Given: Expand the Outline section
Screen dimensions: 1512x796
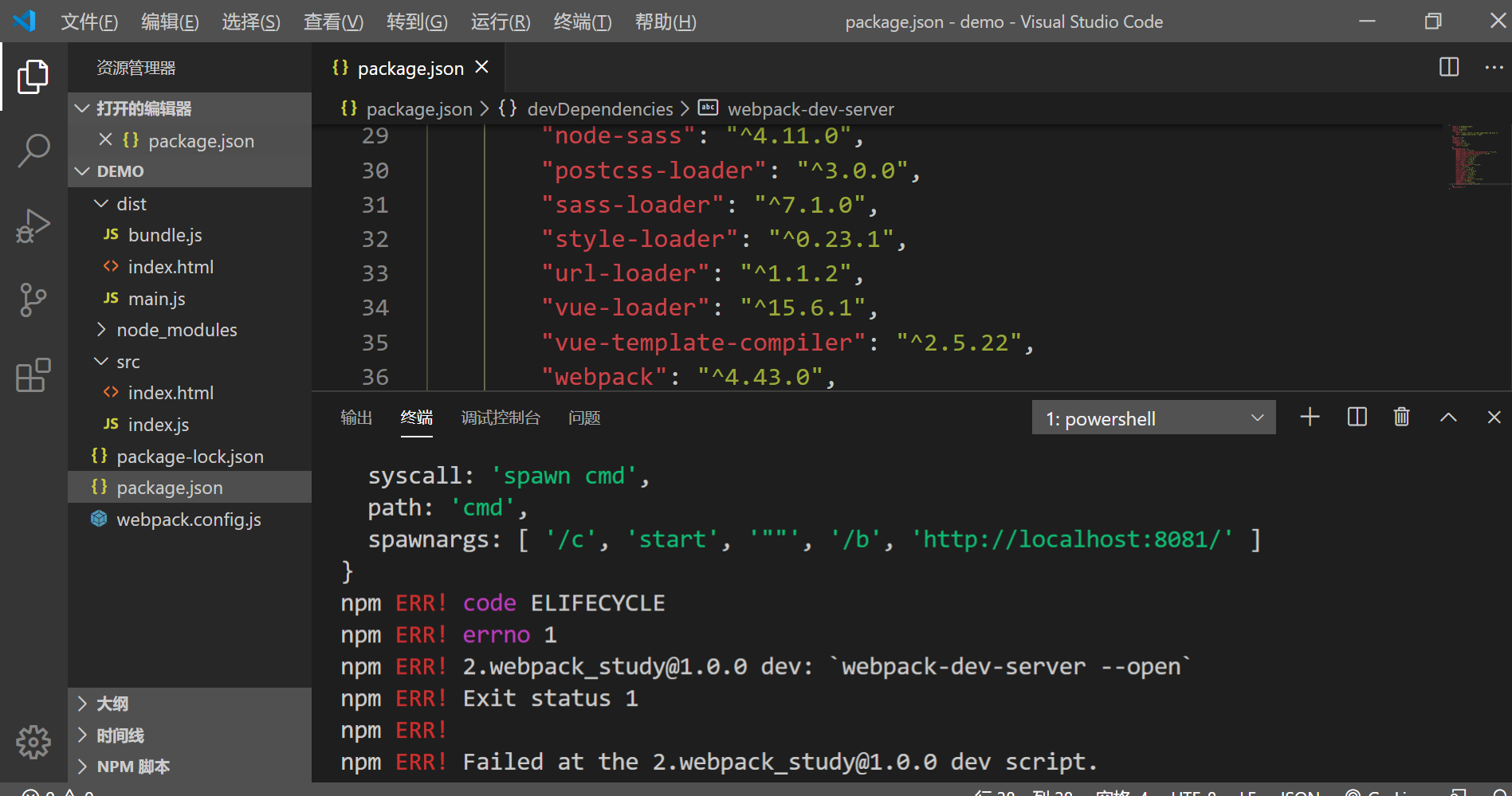Looking at the screenshot, I should pyautogui.click(x=190, y=704).
